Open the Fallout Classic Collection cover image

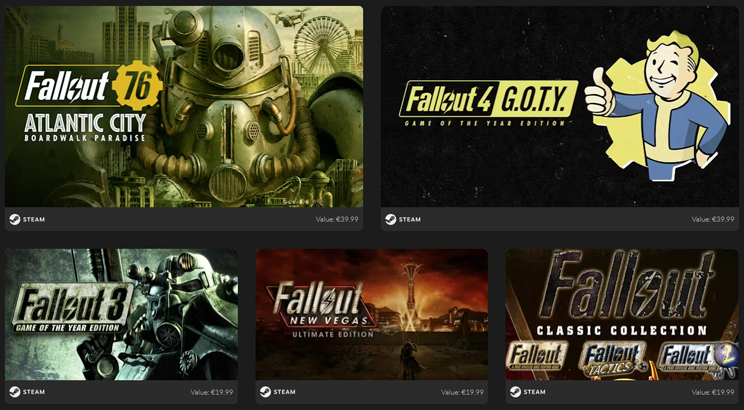(x=622, y=314)
